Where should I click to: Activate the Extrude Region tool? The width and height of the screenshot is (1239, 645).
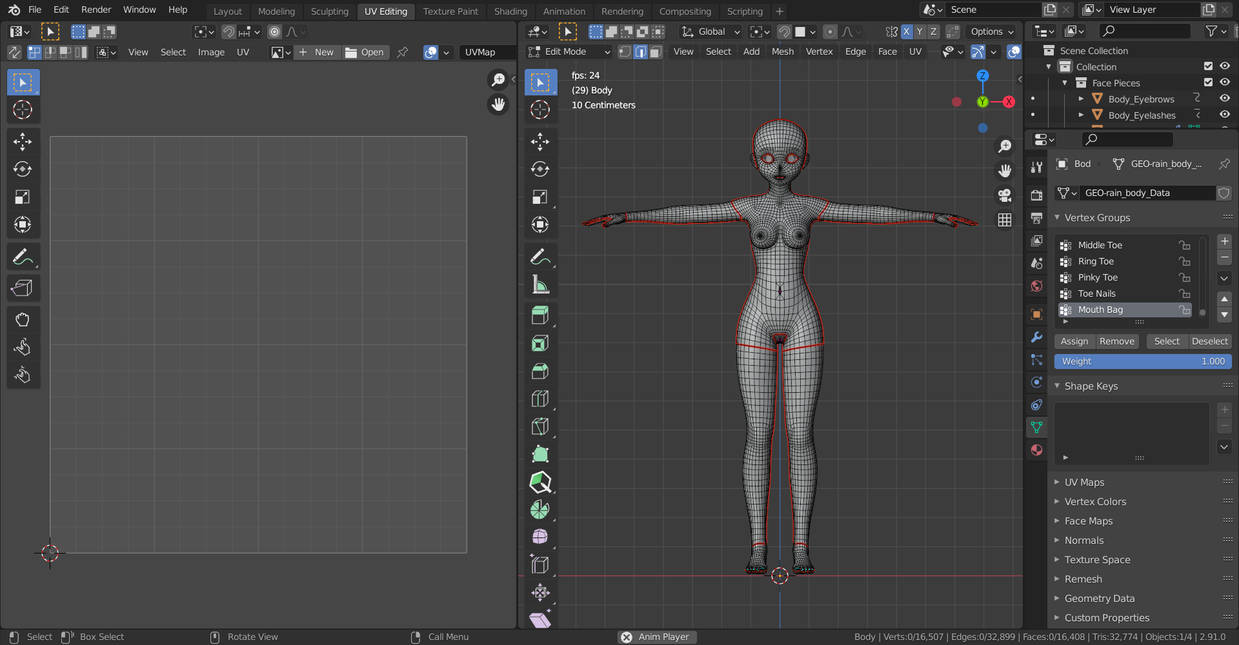540,316
